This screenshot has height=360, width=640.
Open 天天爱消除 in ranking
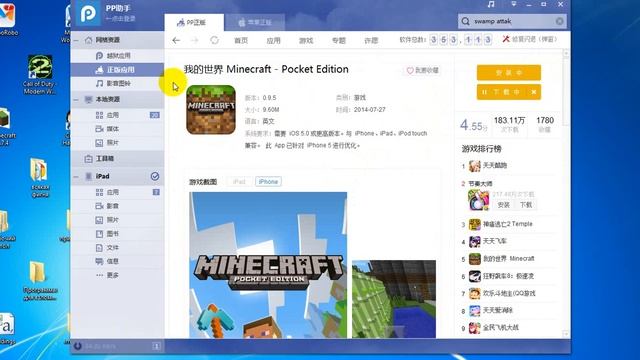coord(498,311)
